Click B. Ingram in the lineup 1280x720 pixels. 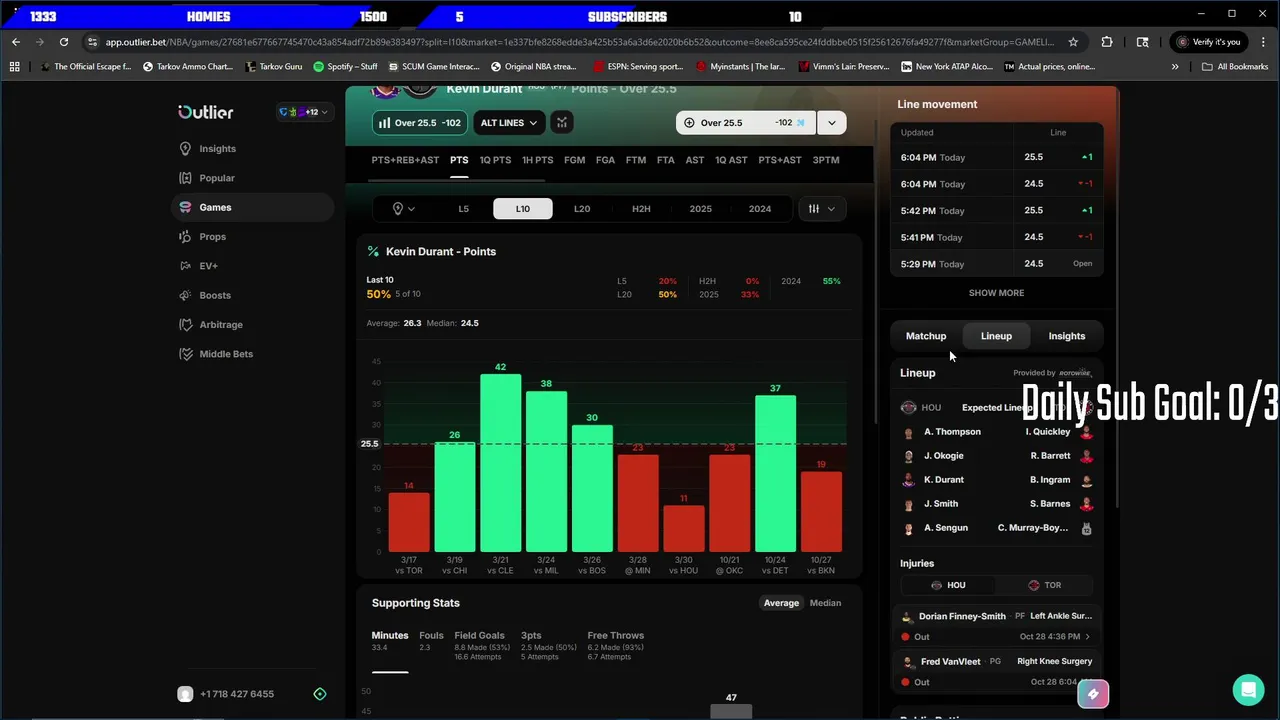point(1050,480)
